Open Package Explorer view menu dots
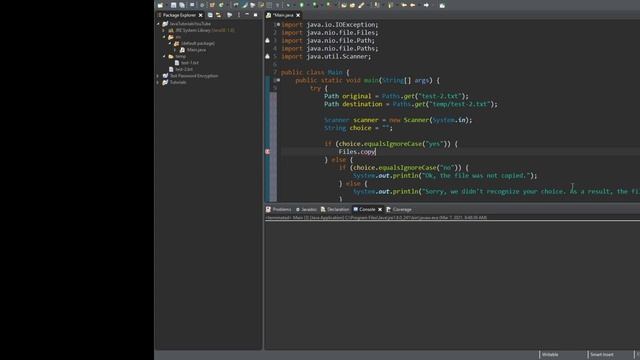Viewport: 640px width, 360px height. 239,15
